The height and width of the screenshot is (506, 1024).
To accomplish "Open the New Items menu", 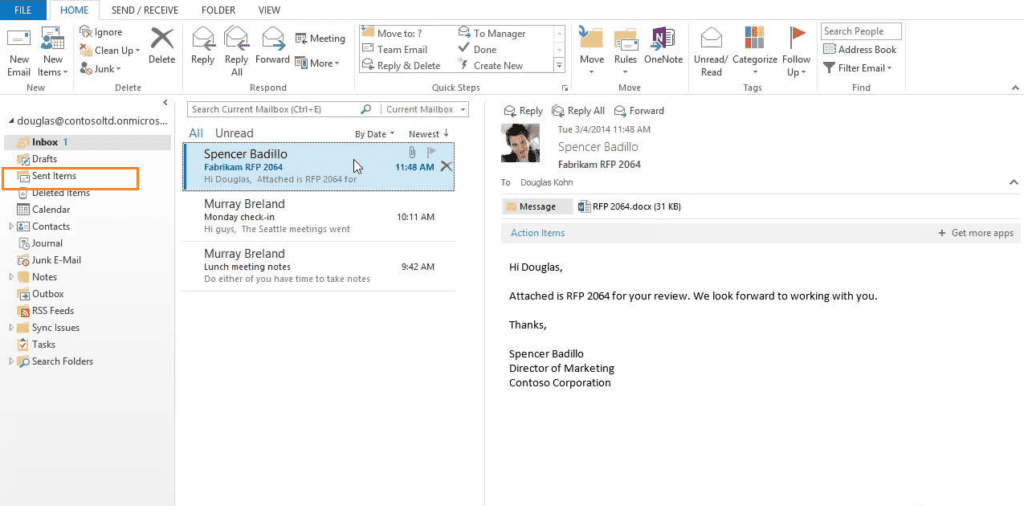I will [53, 52].
